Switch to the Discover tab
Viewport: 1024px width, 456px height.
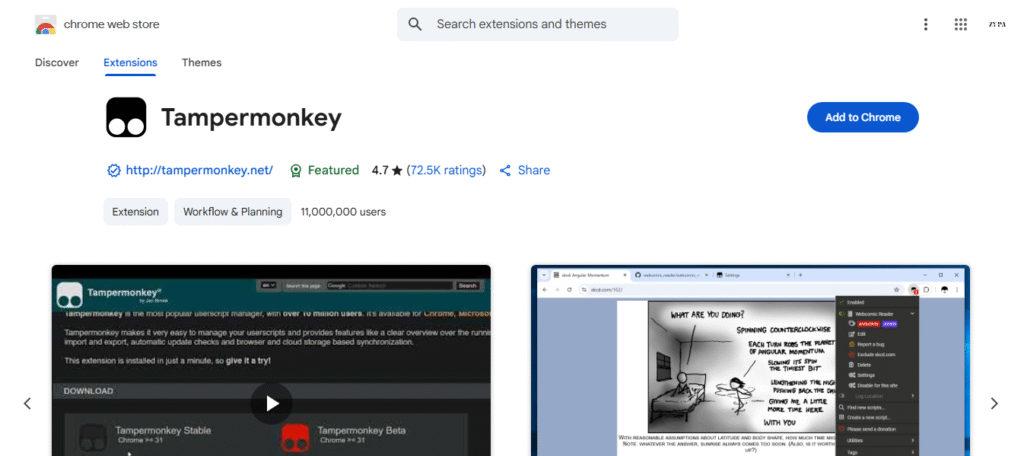point(57,62)
